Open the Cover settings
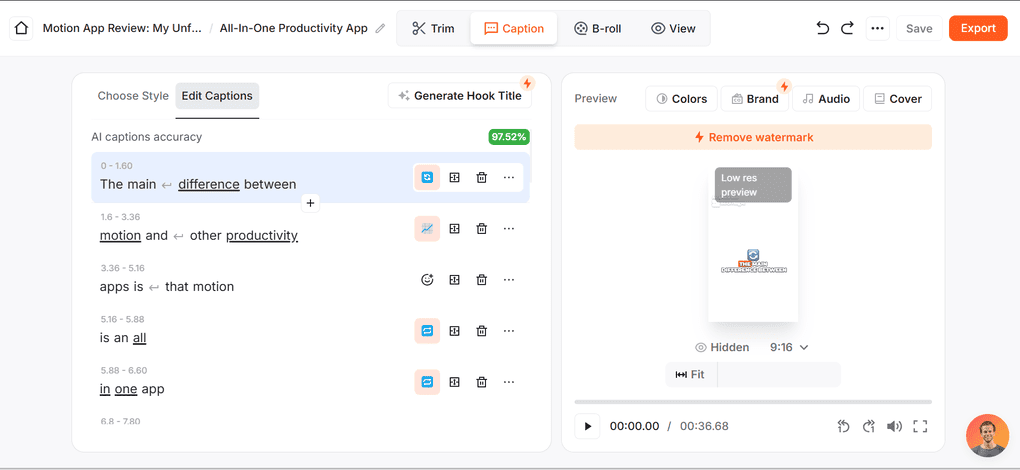The image size is (1020, 470). 898,99
